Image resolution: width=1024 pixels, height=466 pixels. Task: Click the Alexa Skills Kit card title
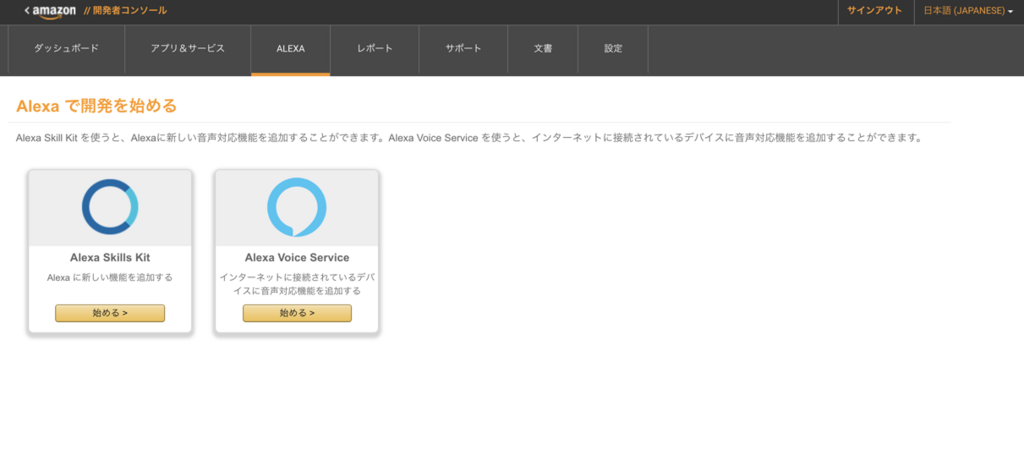point(110,258)
